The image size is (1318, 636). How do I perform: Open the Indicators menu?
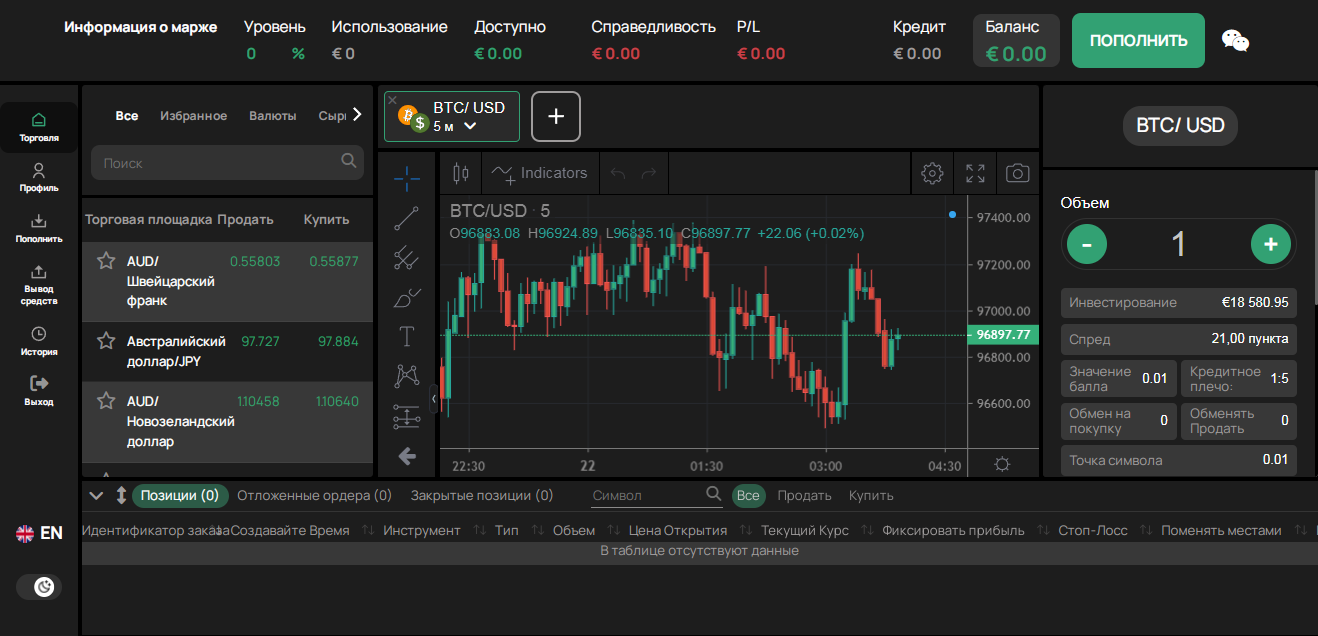(540, 173)
